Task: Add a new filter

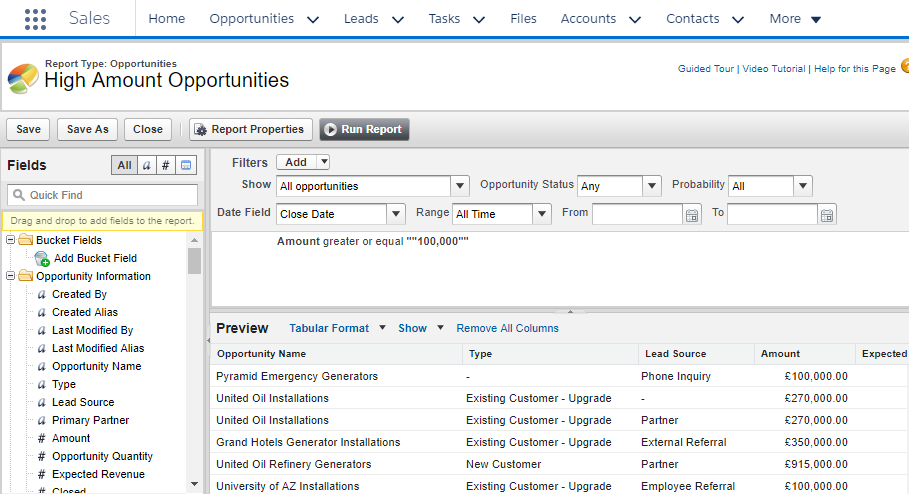Action: [x=296, y=162]
